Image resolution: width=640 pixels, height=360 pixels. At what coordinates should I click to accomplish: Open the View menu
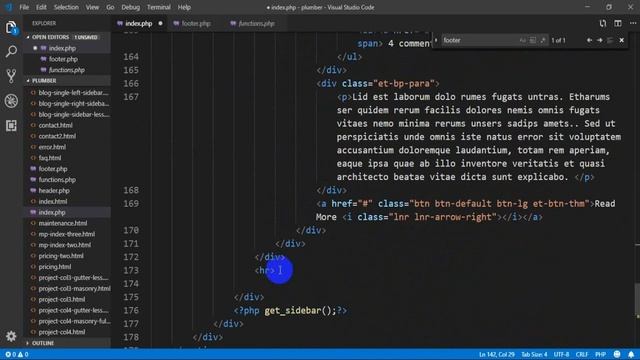coord(92,7)
